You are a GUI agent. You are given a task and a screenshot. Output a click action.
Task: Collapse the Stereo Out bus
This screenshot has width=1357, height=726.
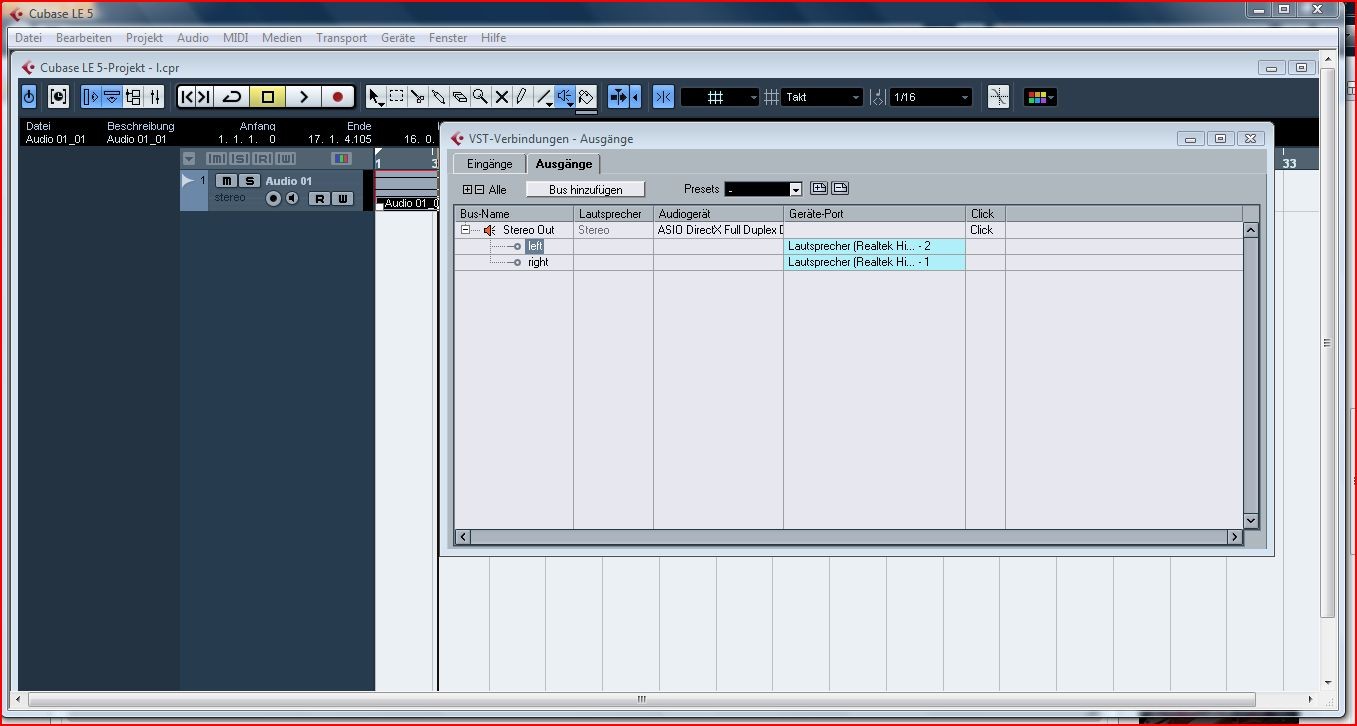point(465,230)
